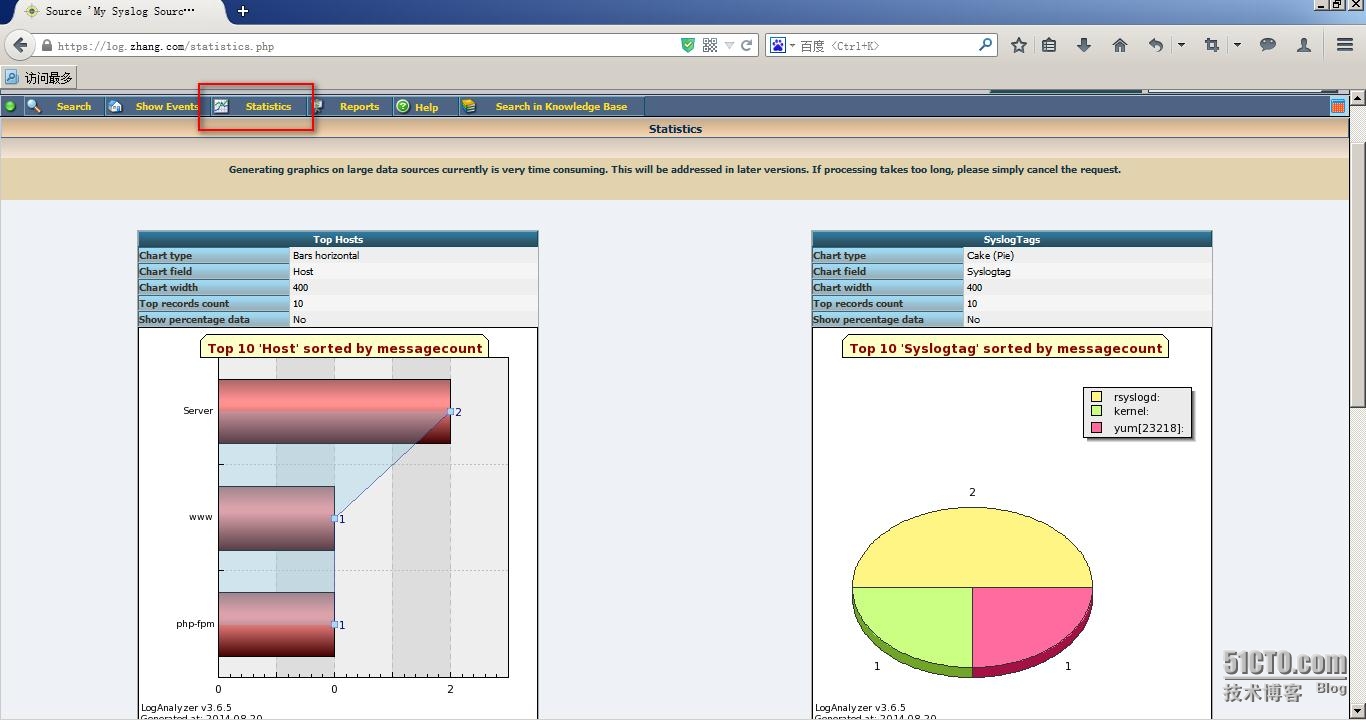Click the pink yum[23218] legend swatch
This screenshot has height=721, width=1366.
coord(1096,427)
